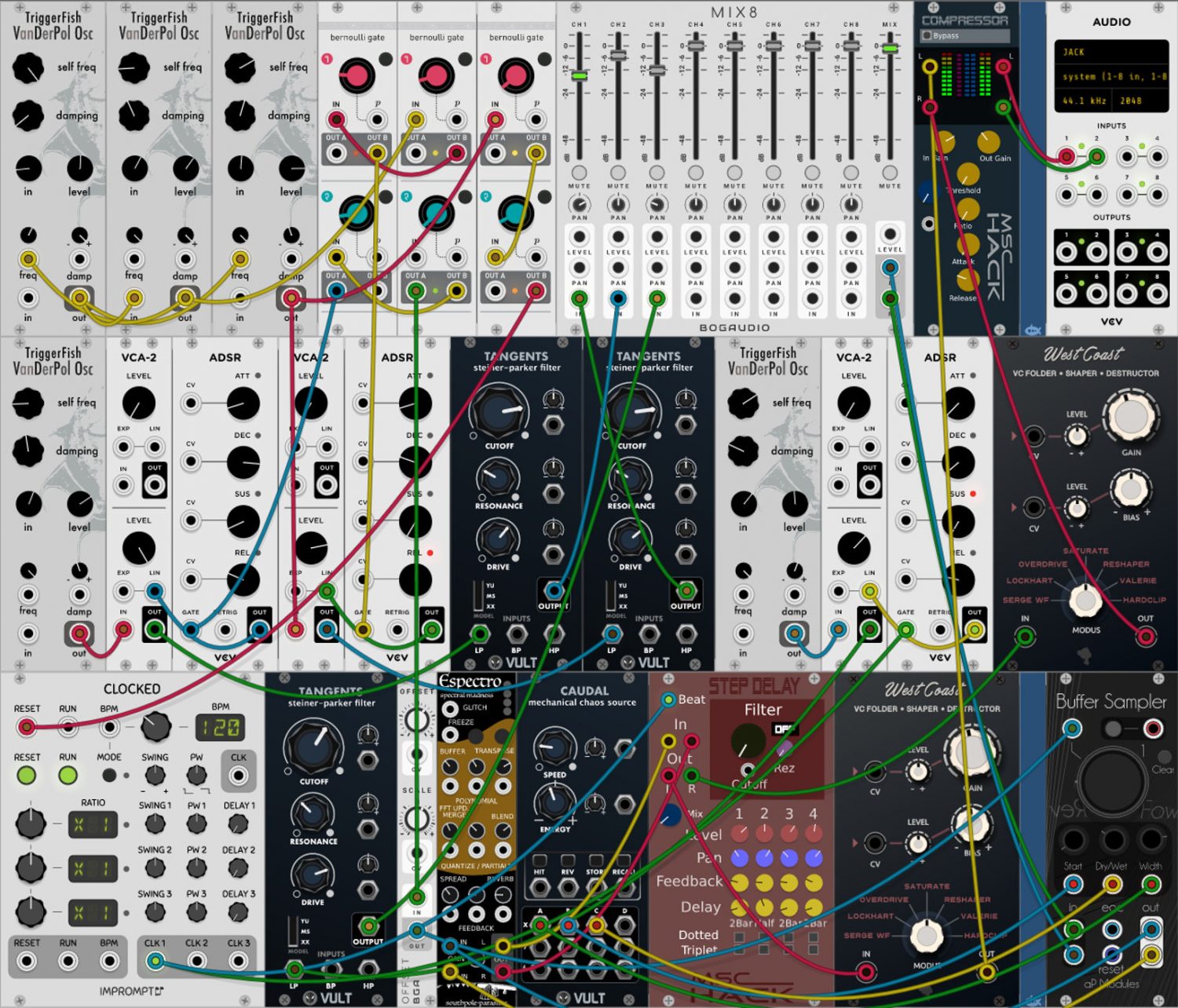
Task: Click the HIT button on Caudal
Action: (x=539, y=862)
